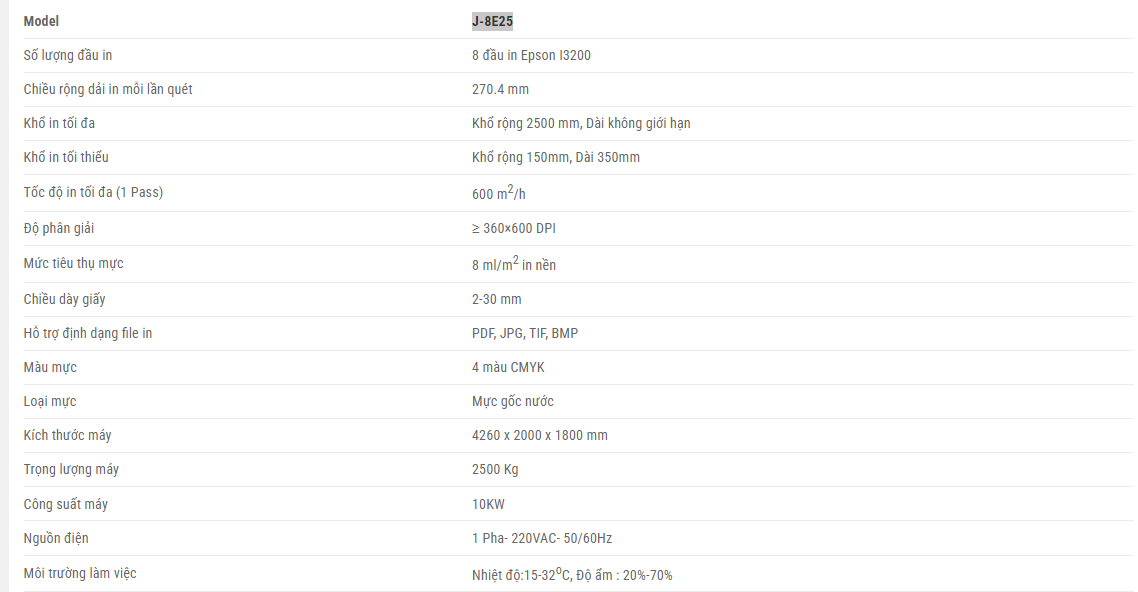The width and height of the screenshot is (1138, 592).
Task: Click the "2-30 mm" paper thickness value
Action: 496,299
